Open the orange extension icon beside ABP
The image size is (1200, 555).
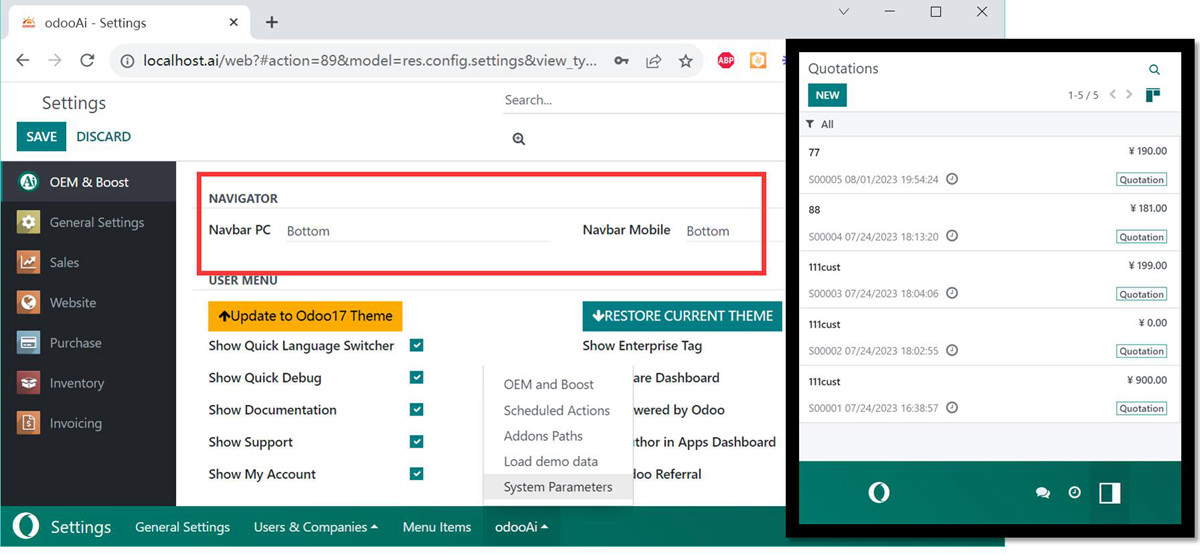tap(759, 61)
